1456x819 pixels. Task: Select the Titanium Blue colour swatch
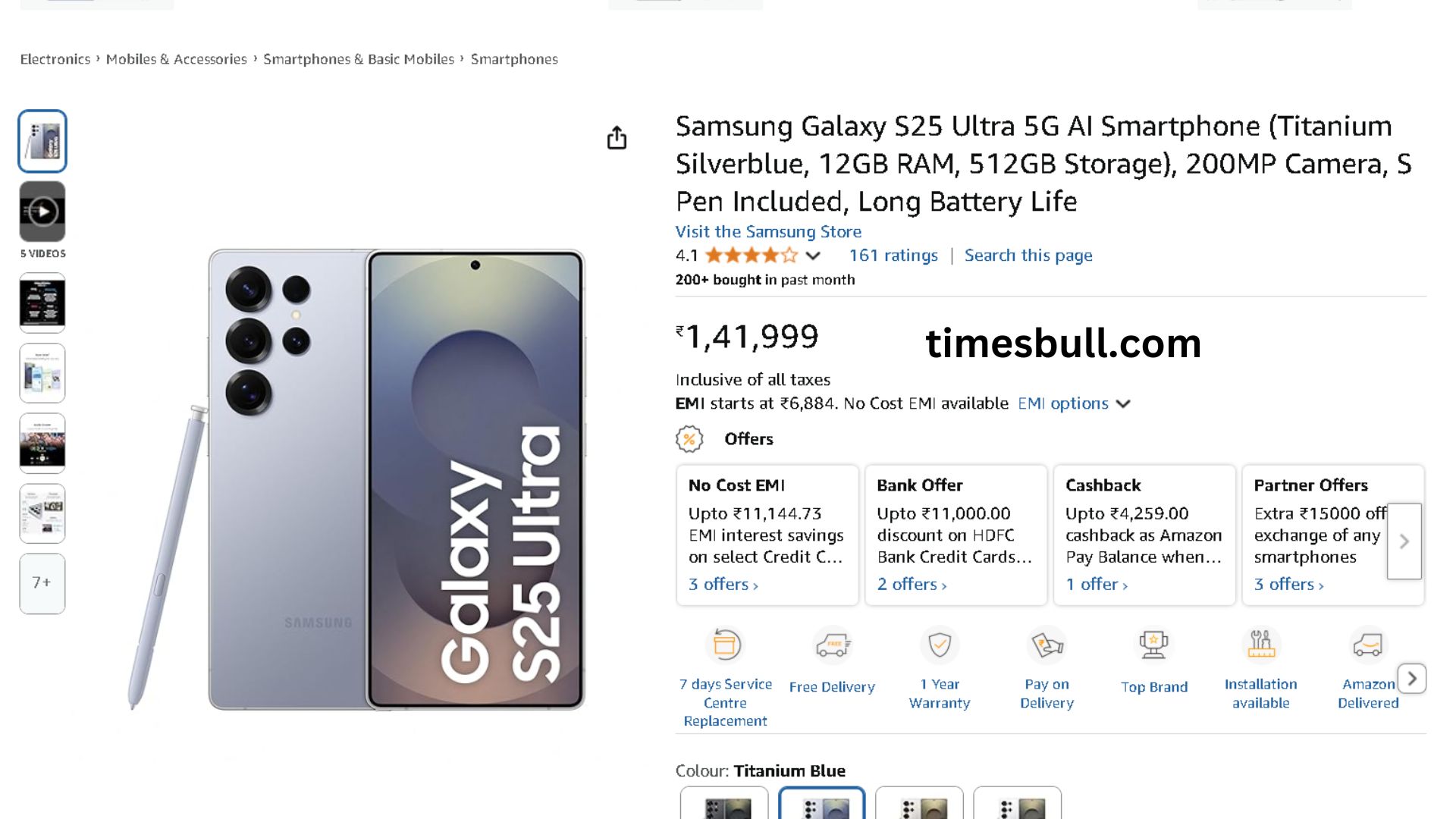(x=822, y=805)
